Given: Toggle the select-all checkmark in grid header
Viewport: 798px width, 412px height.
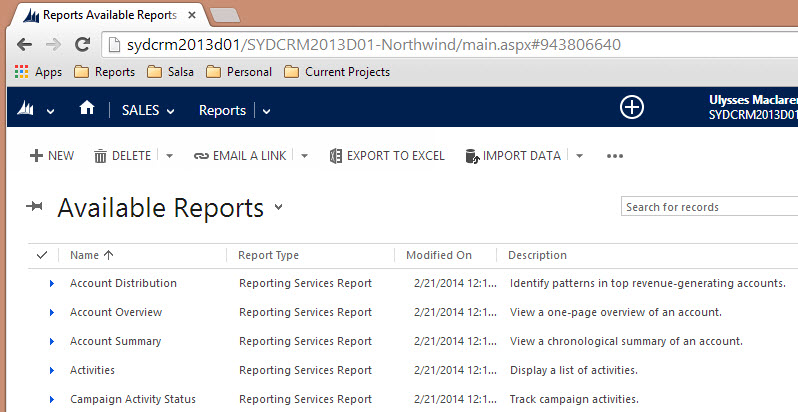Looking at the screenshot, I should [x=41, y=255].
